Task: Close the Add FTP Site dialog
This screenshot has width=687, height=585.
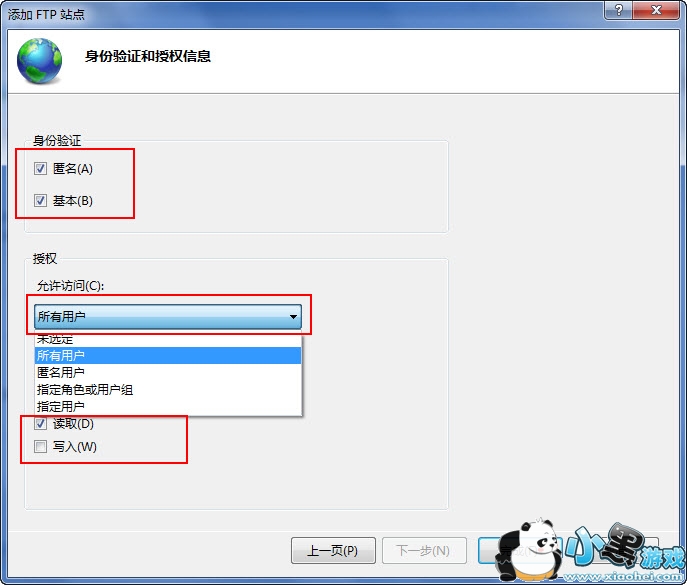Action: (x=655, y=11)
